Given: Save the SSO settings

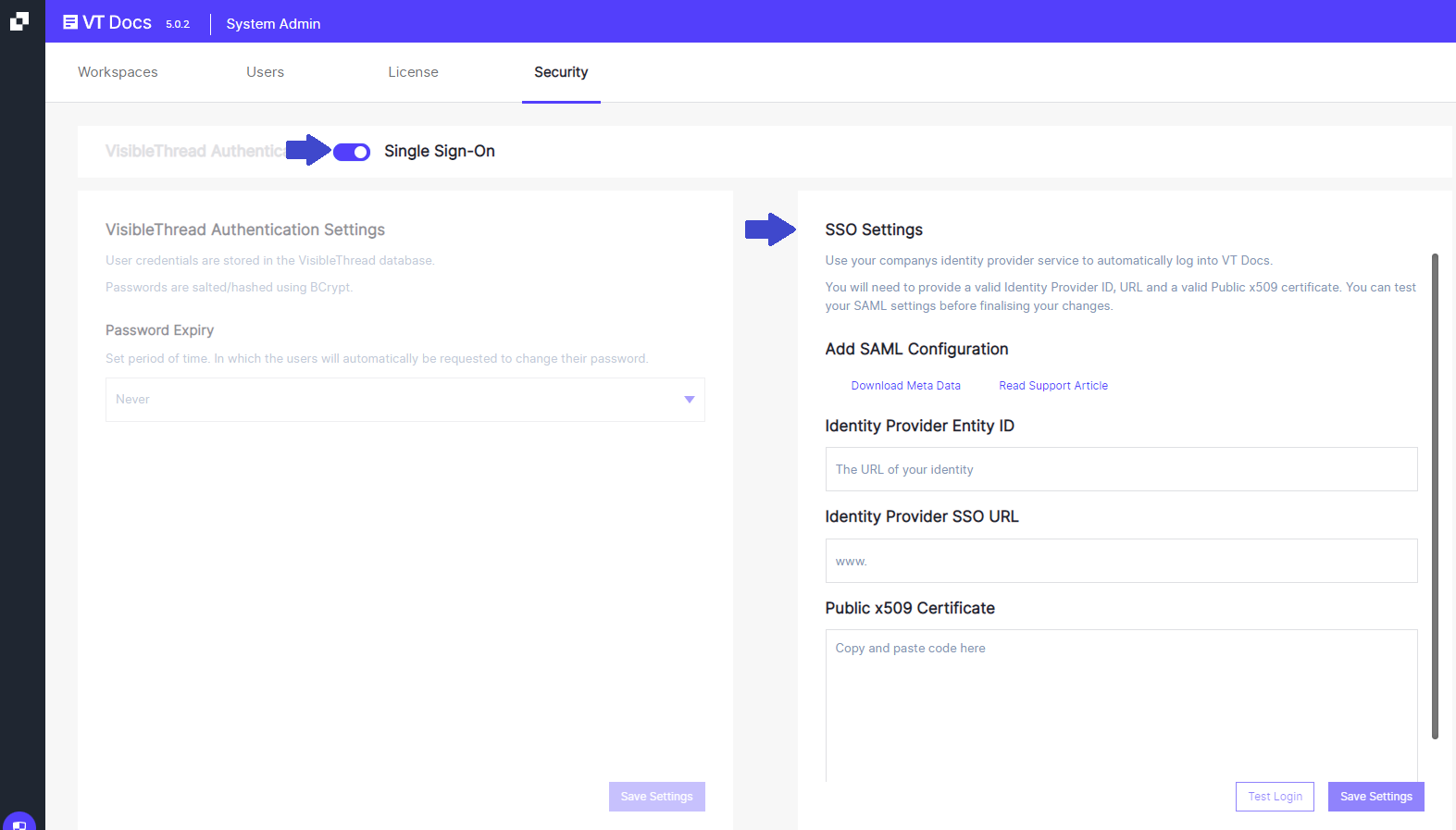Looking at the screenshot, I should point(1376,797).
